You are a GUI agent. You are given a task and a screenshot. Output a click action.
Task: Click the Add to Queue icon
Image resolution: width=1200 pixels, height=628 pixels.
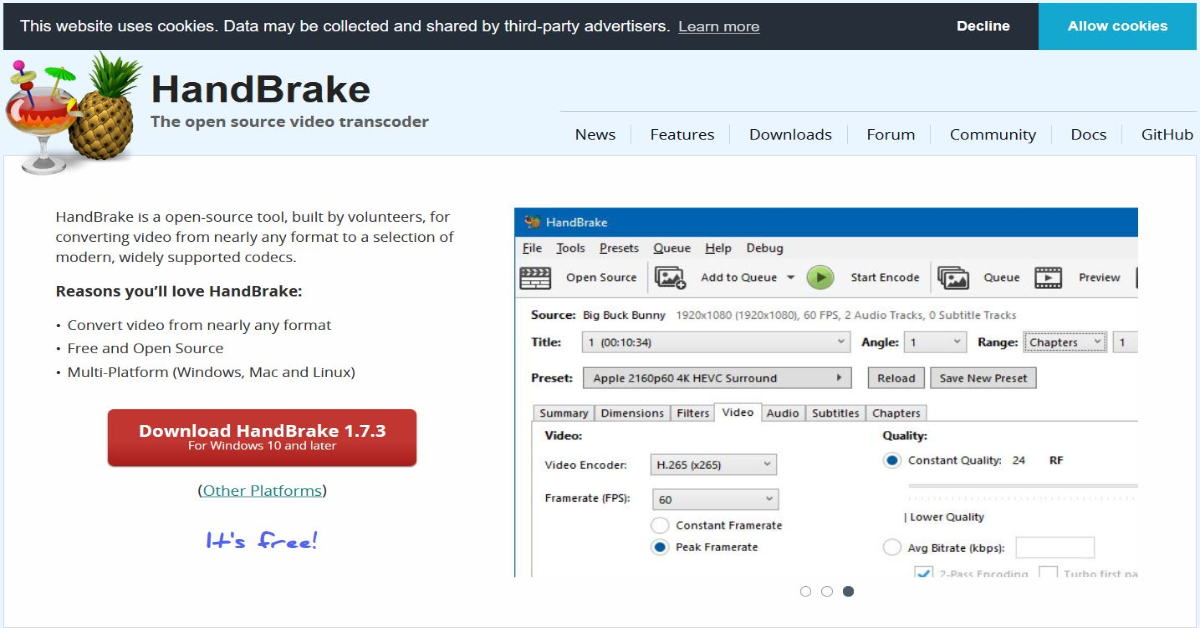point(668,277)
